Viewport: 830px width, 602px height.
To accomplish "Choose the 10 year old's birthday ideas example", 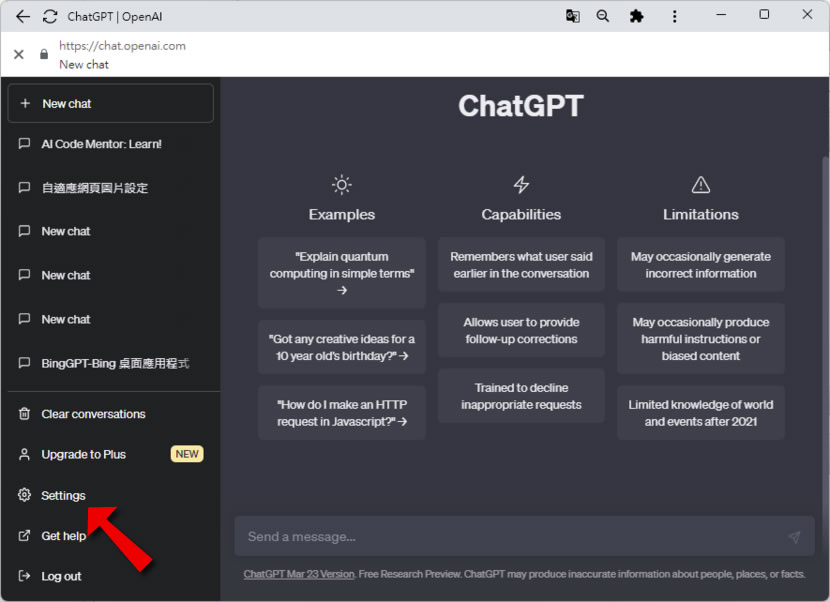I will [x=342, y=347].
